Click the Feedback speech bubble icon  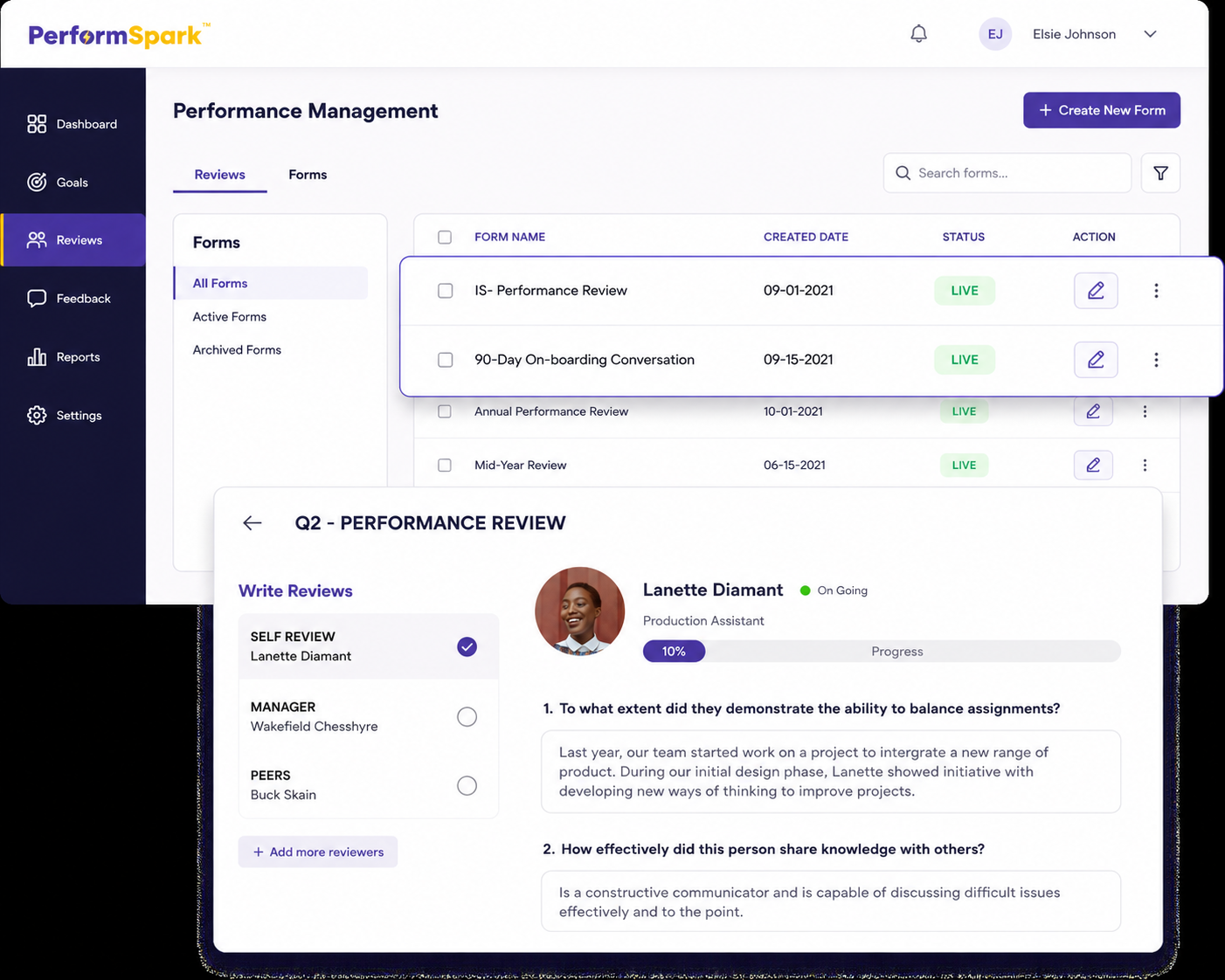[37, 299]
